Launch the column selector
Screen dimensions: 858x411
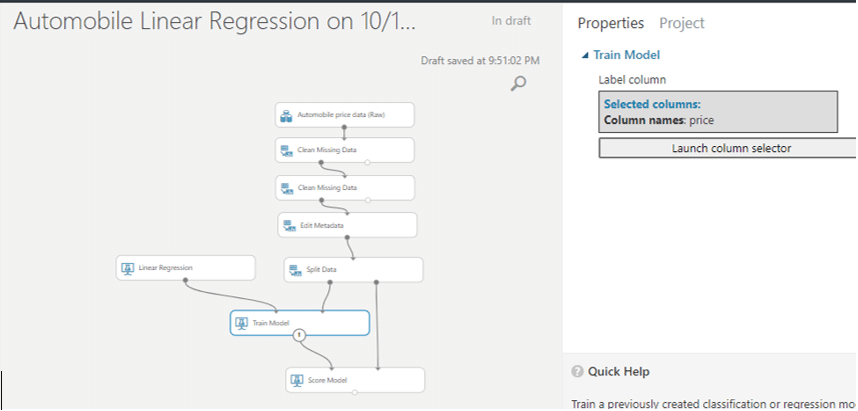726,148
